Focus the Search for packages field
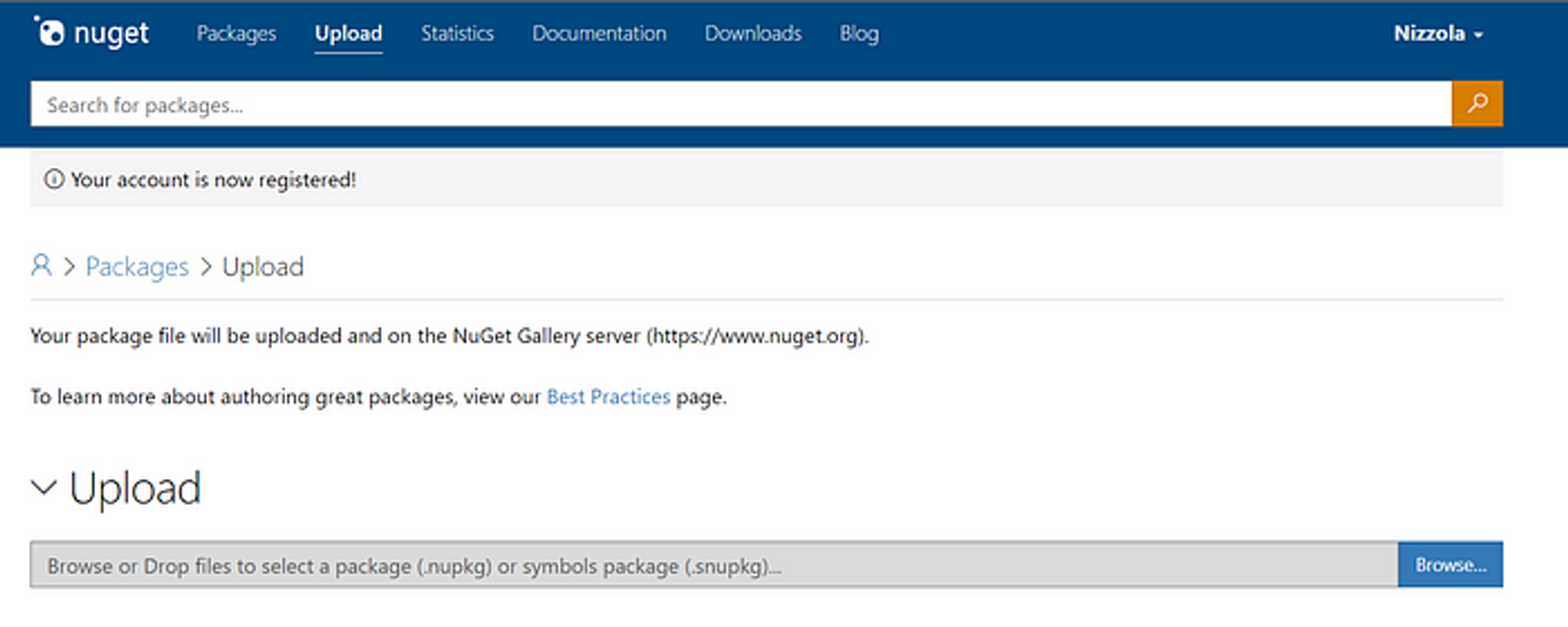Screen dimensions: 1568x627 [x=741, y=103]
